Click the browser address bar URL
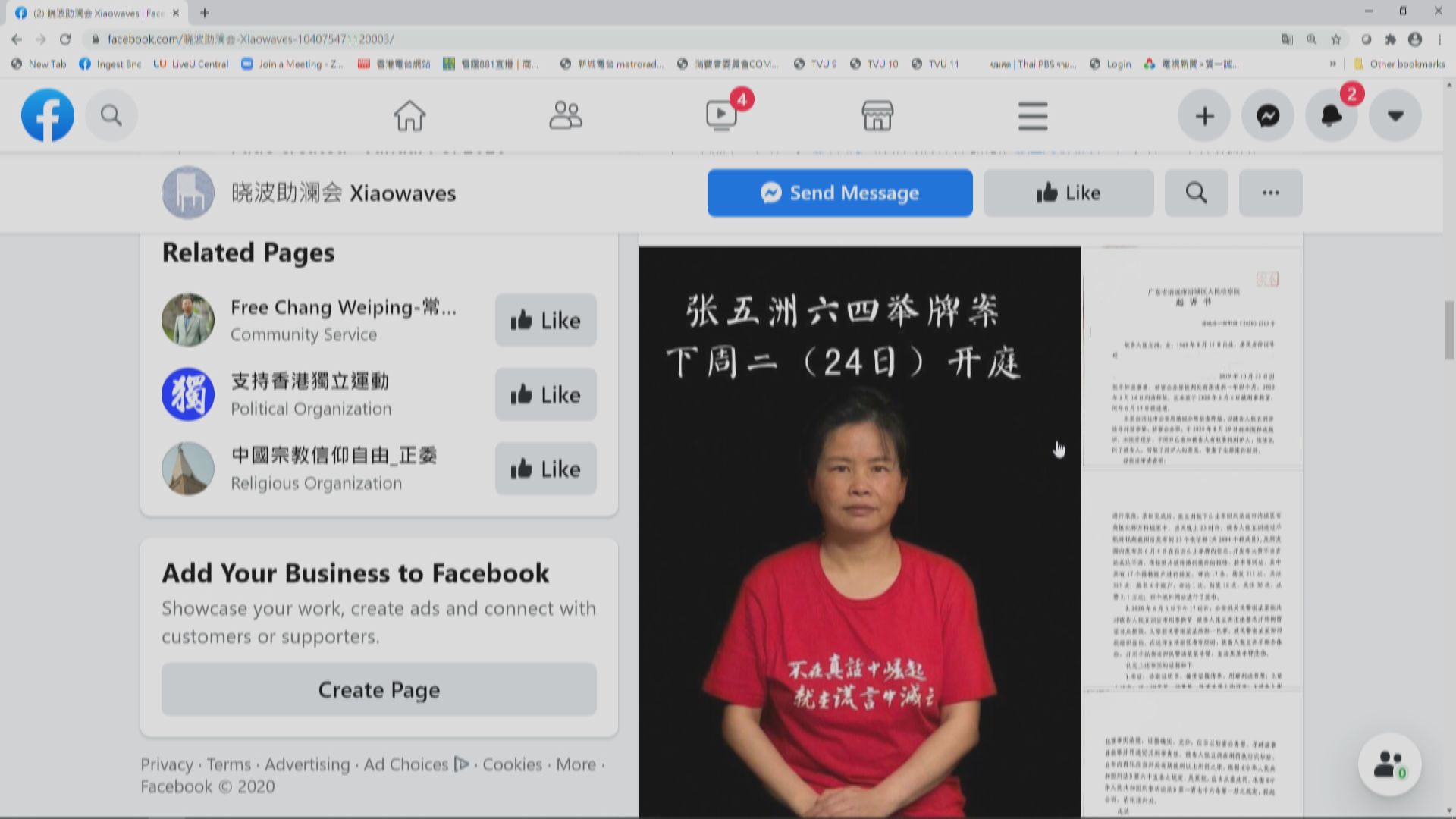The width and height of the screenshot is (1456, 819). point(250,39)
